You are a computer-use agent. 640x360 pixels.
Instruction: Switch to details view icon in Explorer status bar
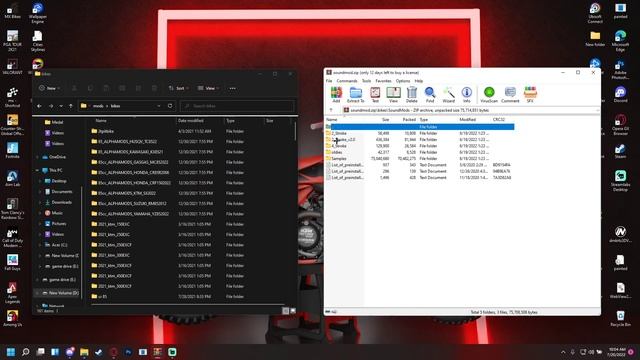tap(286, 311)
